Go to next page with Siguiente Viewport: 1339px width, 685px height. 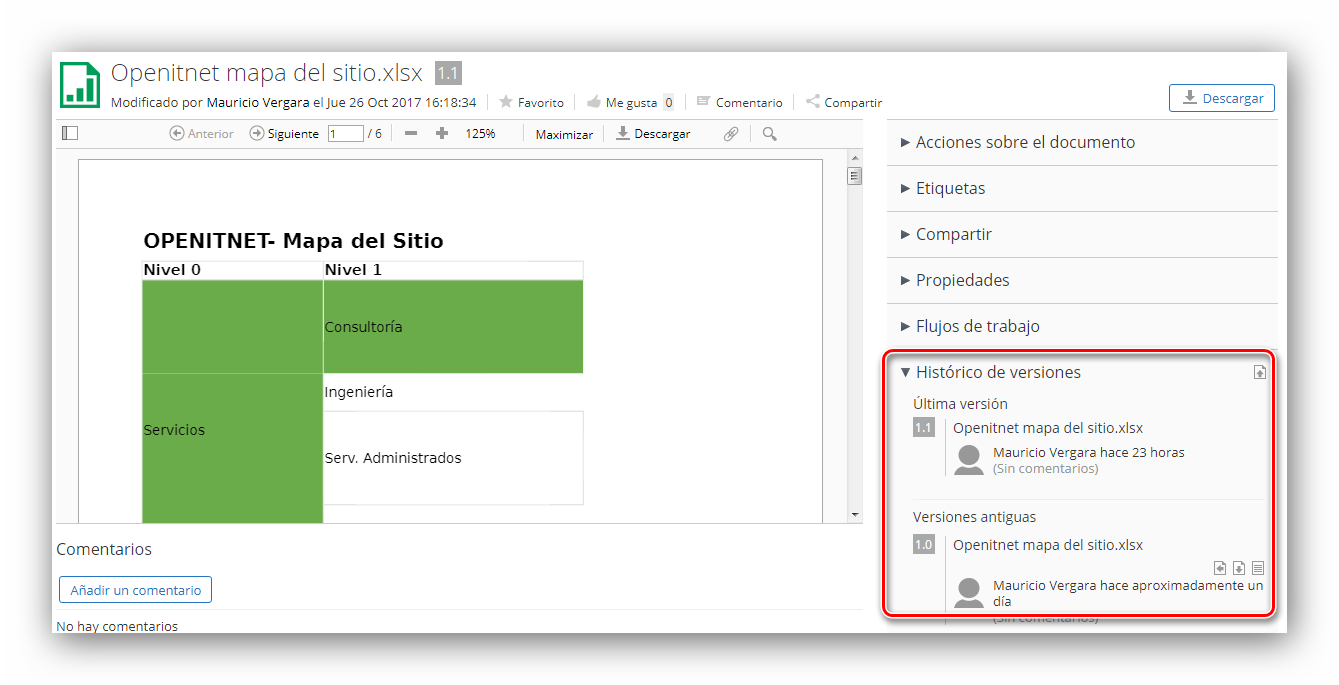coord(284,133)
